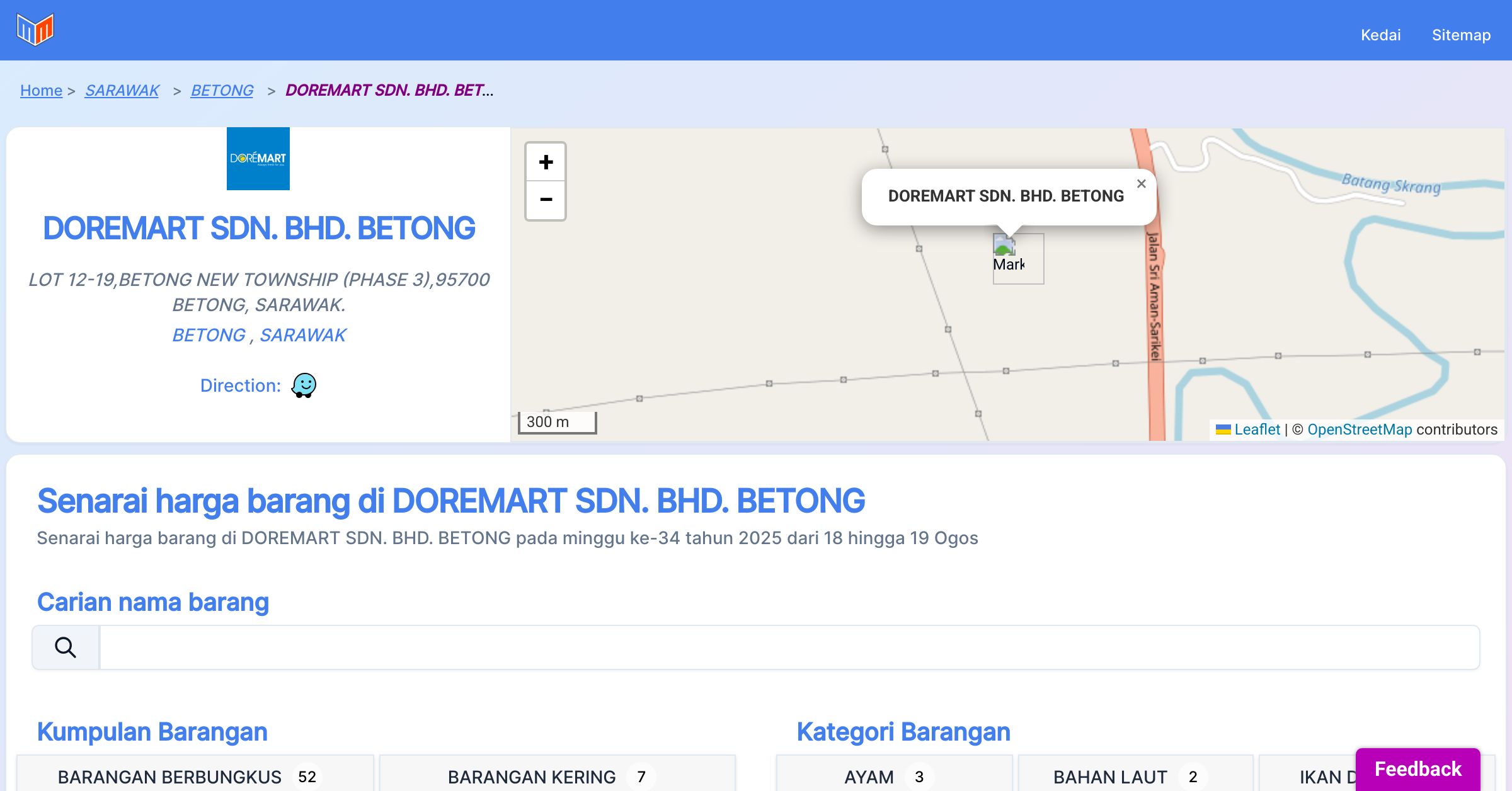This screenshot has height=791, width=1512.
Task: Open OpenStreetMap attribution link
Action: (1360, 430)
